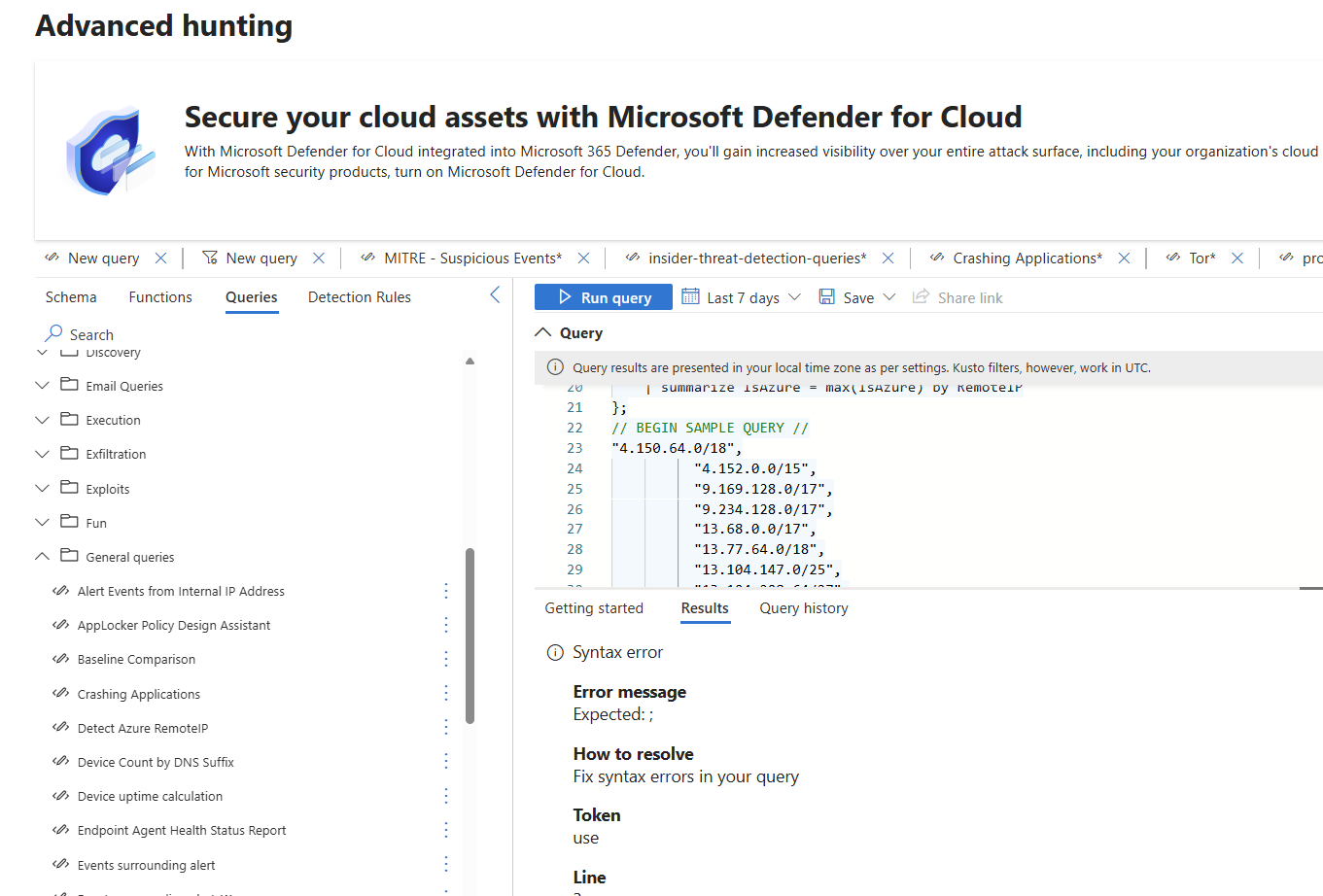This screenshot has height=896, width=1323.
Task: Close the Tor tab
Action: pos(1237,258)
